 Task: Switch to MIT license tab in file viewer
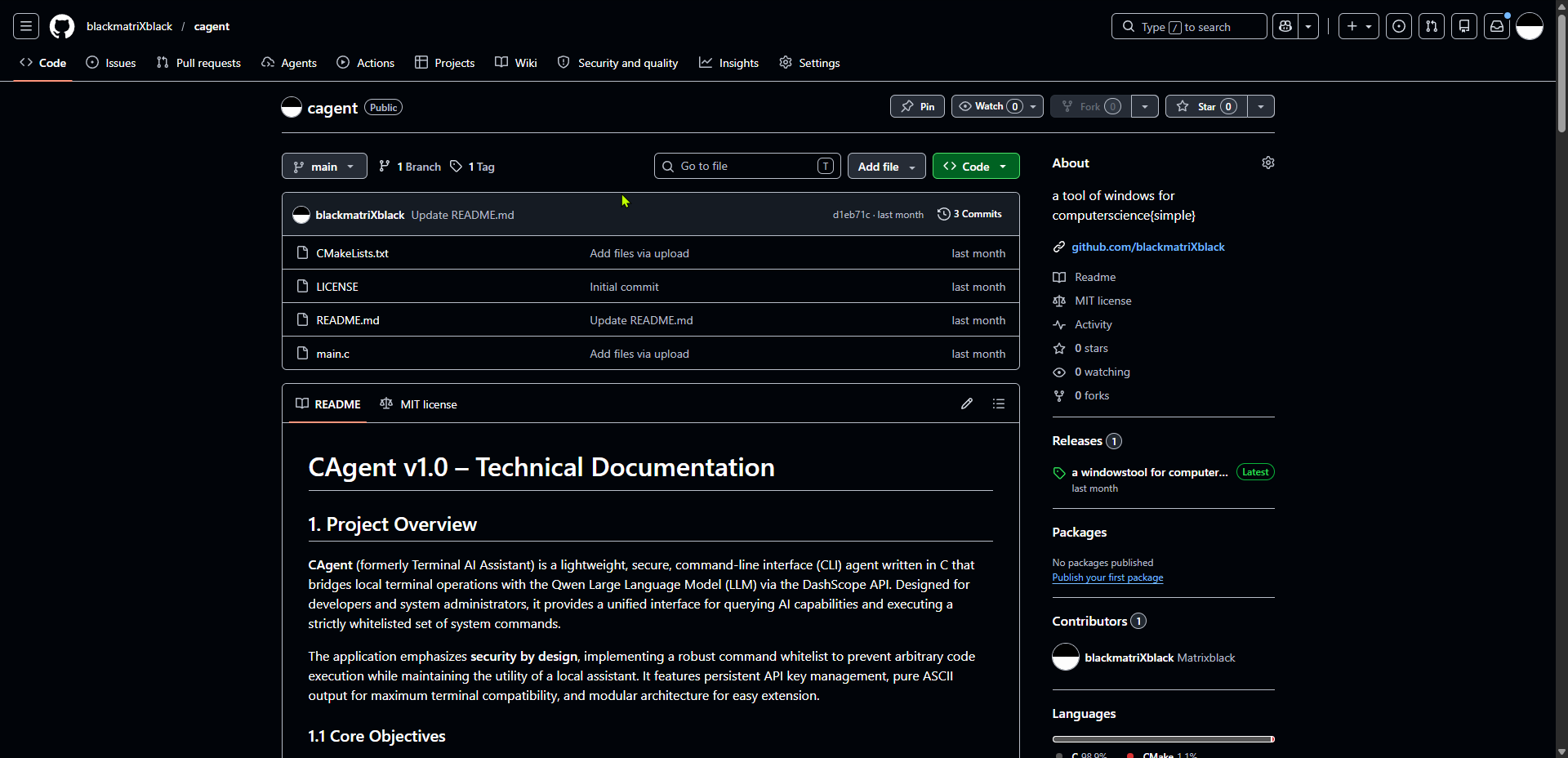(418, 404)
